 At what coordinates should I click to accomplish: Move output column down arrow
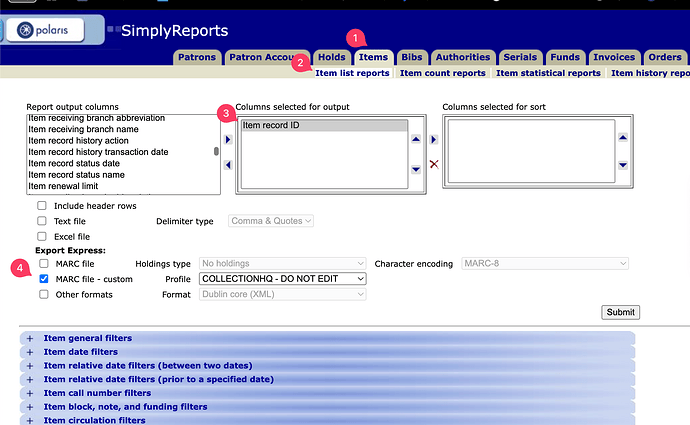click(417, 169)
